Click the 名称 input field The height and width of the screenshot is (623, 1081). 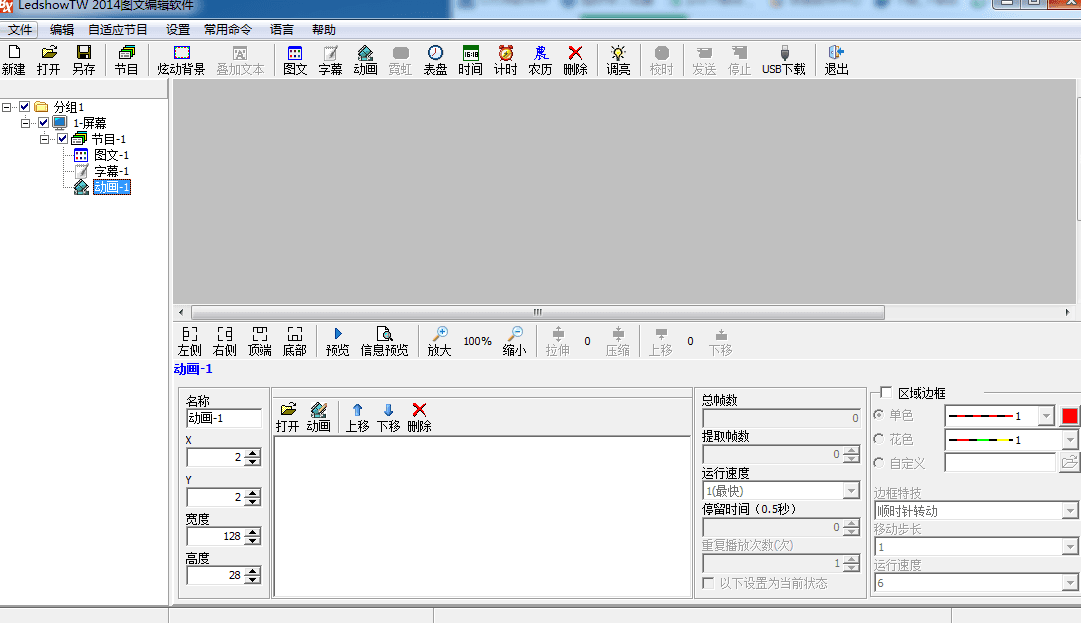(224, 418)
